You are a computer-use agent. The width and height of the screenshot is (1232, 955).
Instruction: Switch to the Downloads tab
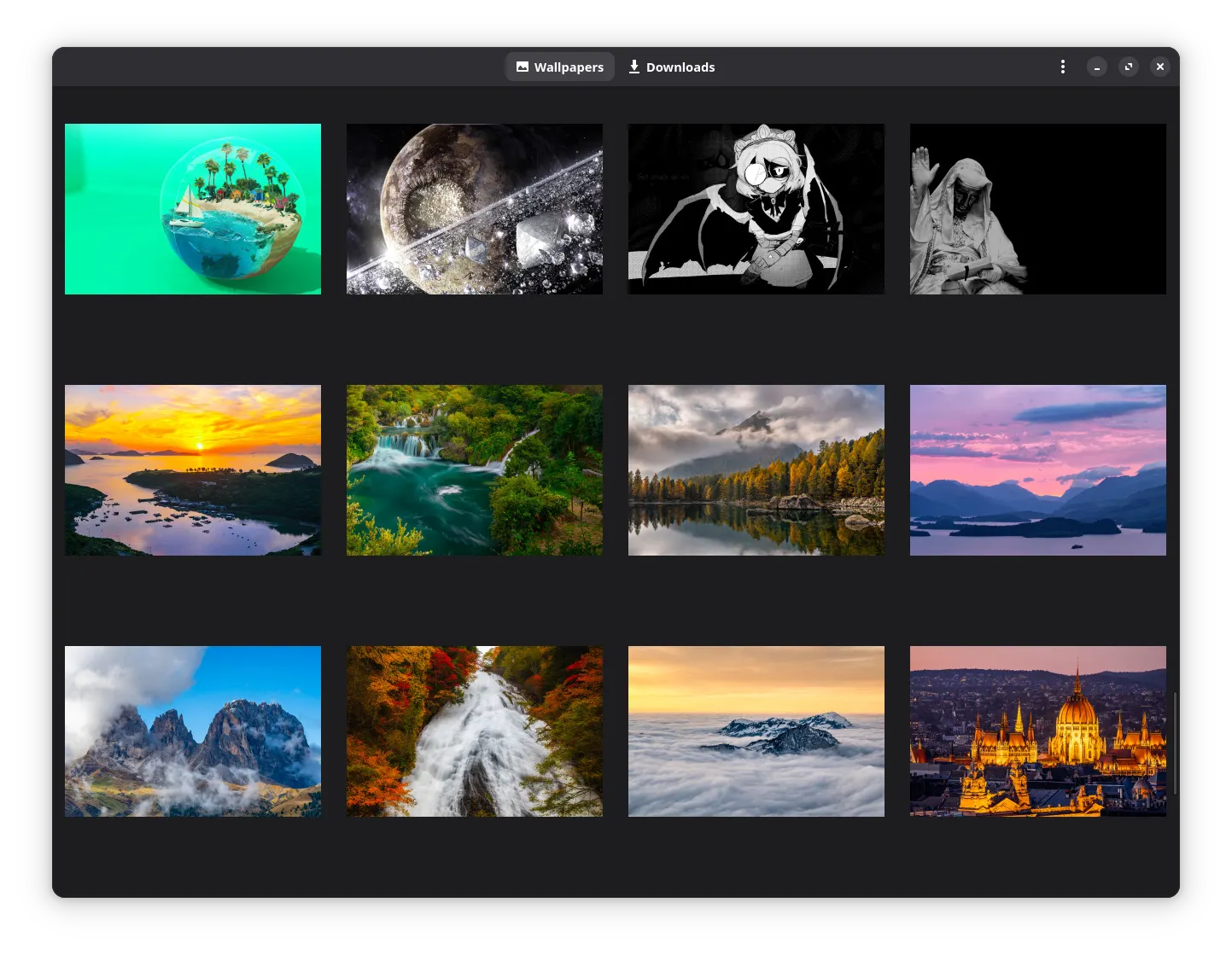(672, 67)
